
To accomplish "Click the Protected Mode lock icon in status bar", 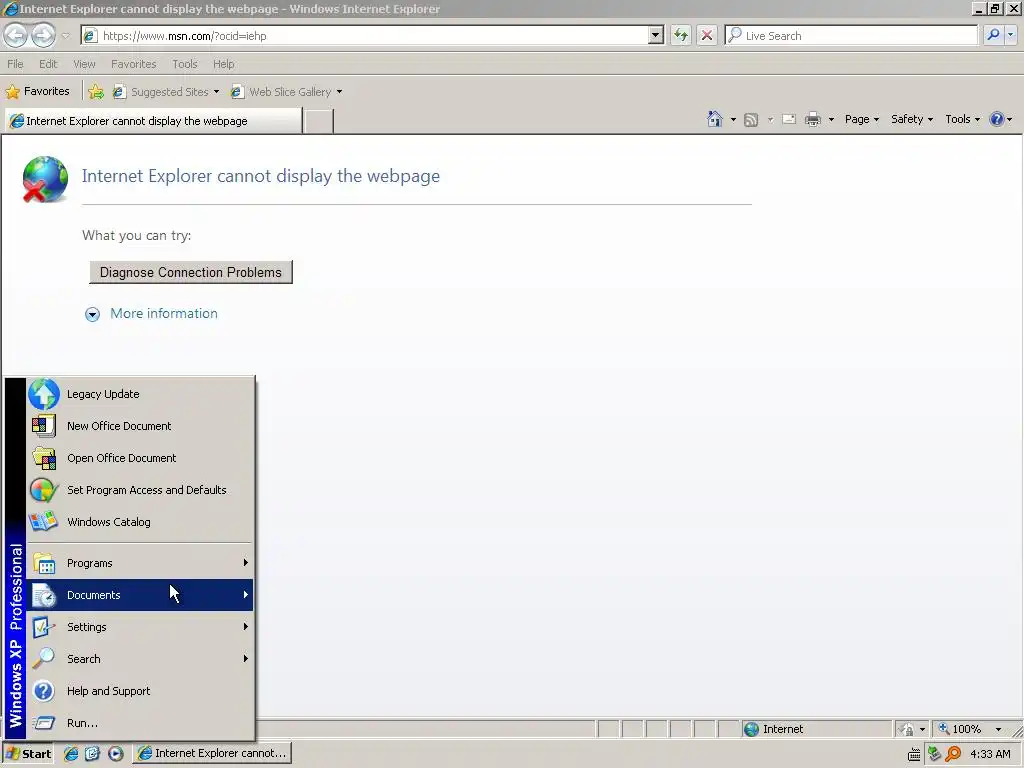I will click(906, 729).
